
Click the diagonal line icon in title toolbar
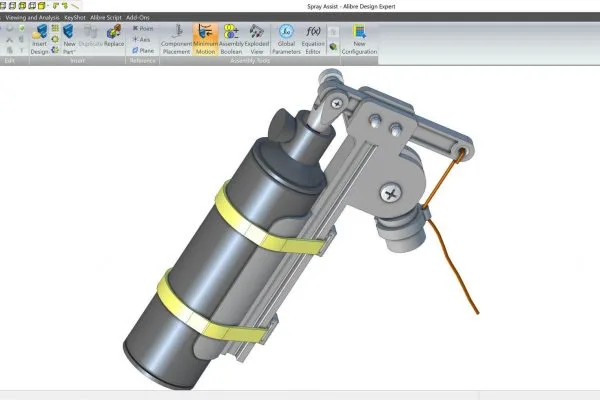pos(75,5)
